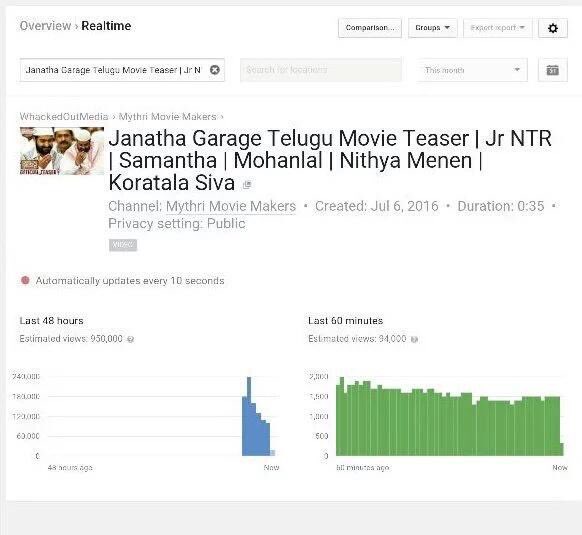
Task: Click the 48 hours ago axis label
Action: point(70,468)
